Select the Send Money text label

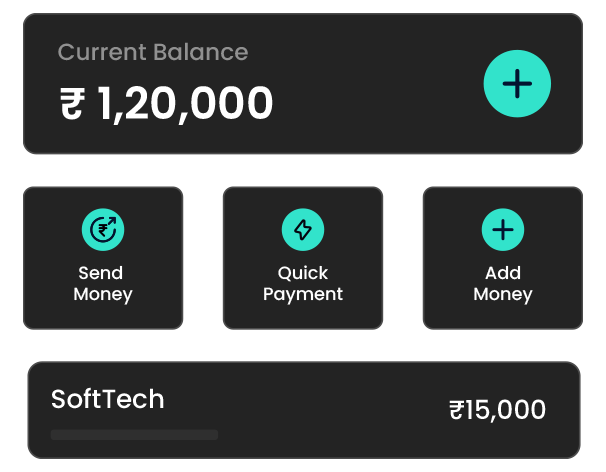tap(103, 284)
